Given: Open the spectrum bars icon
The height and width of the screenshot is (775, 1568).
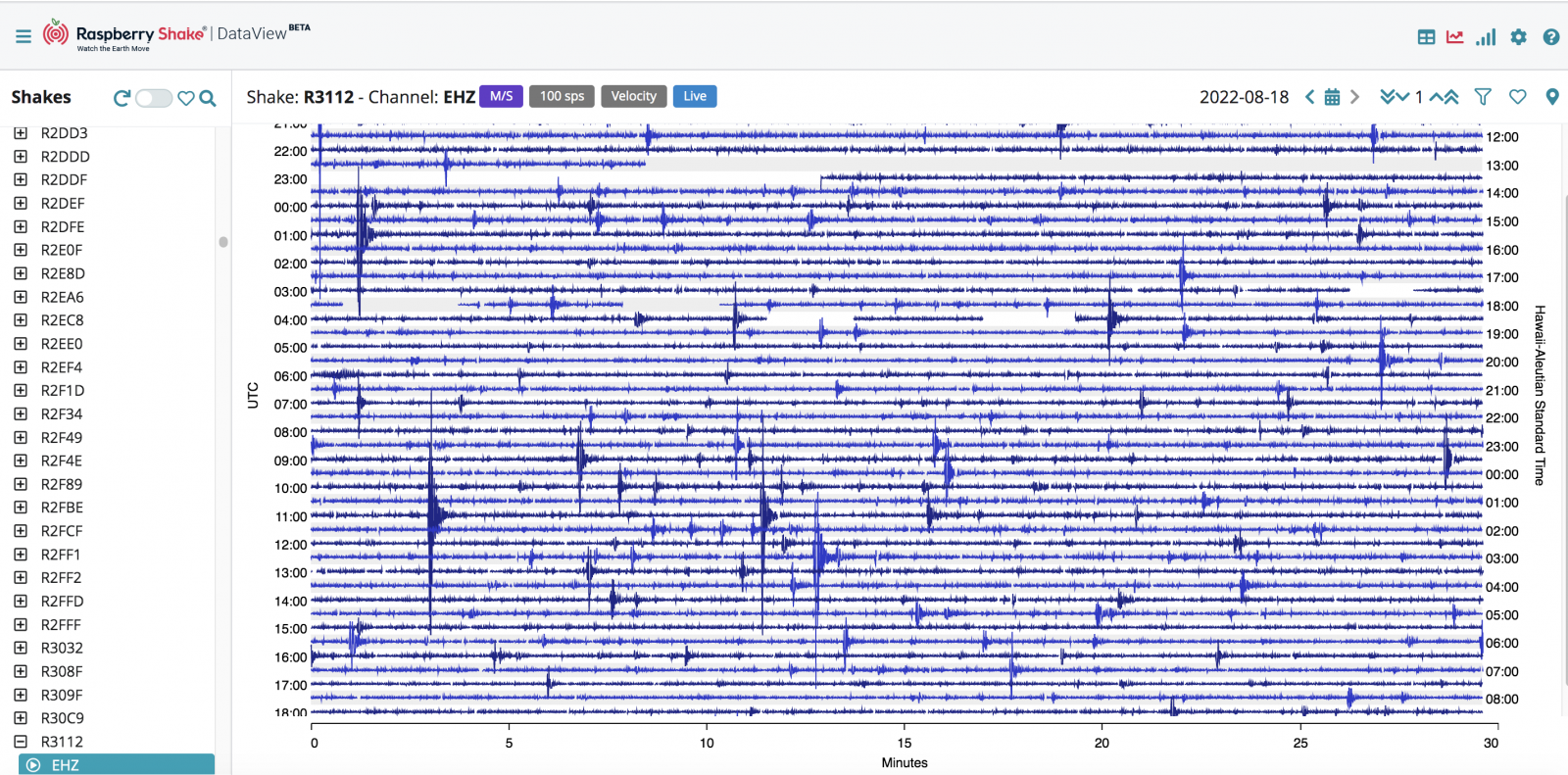Looking at the screenshot, I should tap(1487, 37).
